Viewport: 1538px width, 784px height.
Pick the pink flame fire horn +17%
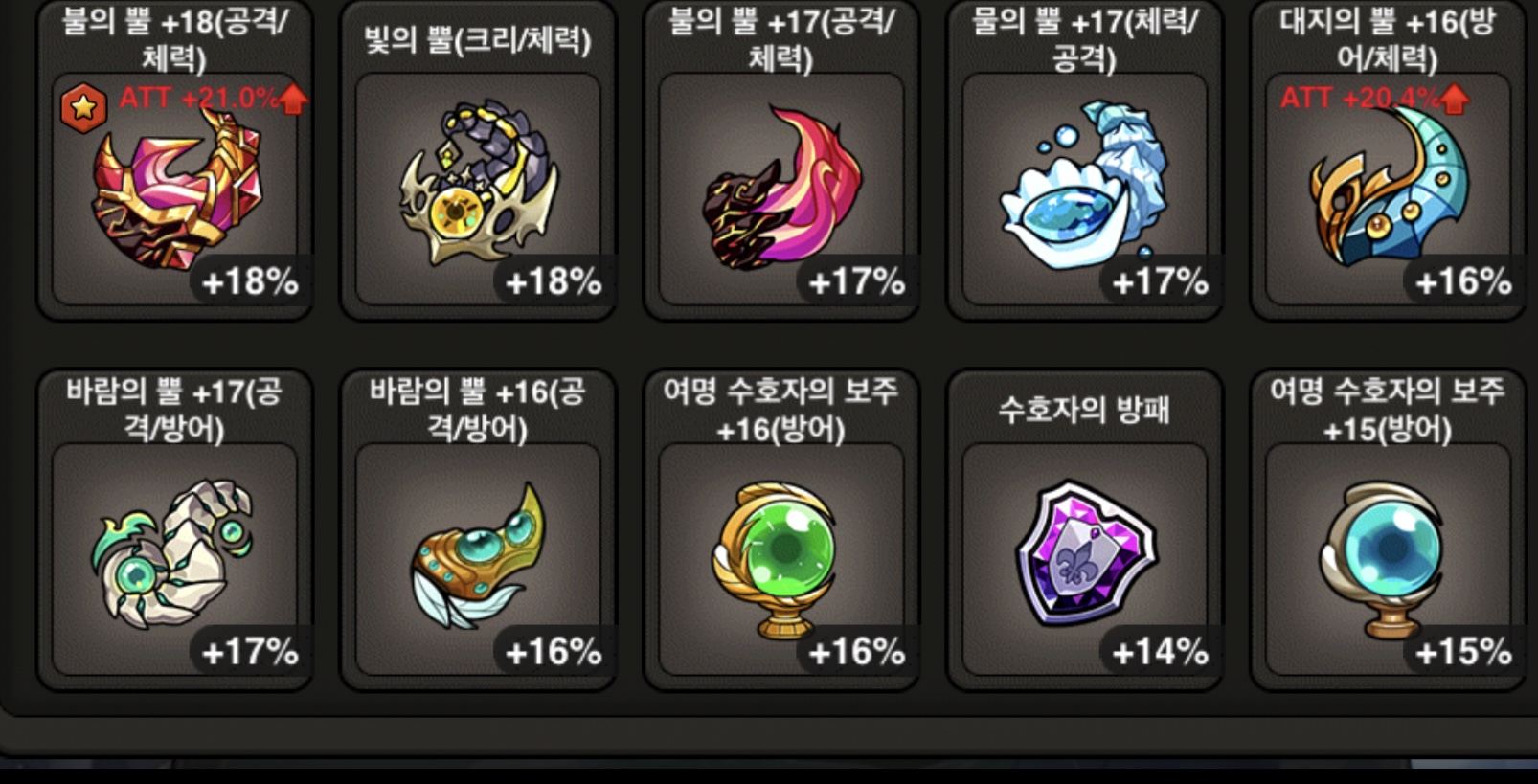[781, 190]
